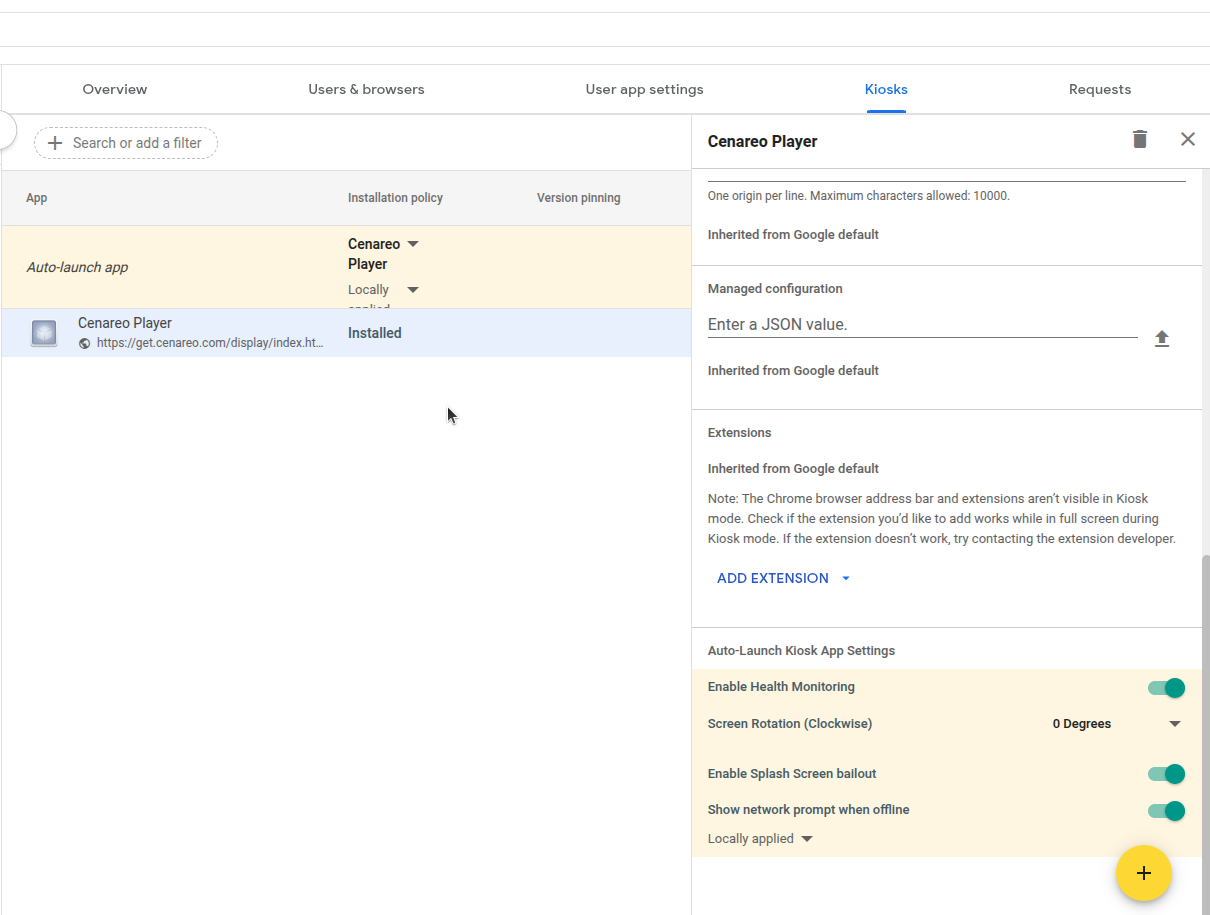Turn off Show network prompt when offline
This screenshot has height=915, width=1210.
click(x=1166, y=811)
